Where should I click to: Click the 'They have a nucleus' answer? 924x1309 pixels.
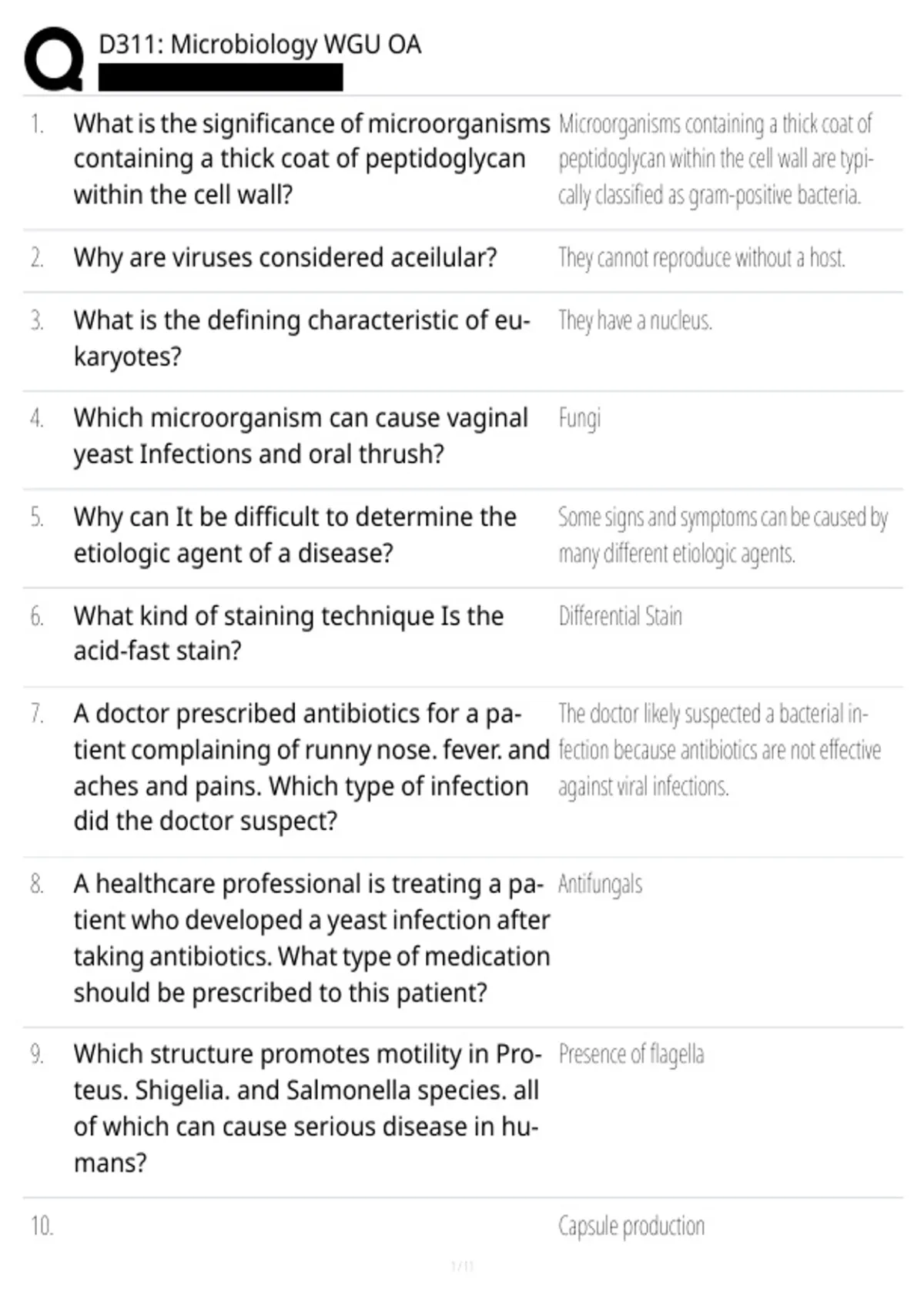pyautogui.click(x=635, y=320)
